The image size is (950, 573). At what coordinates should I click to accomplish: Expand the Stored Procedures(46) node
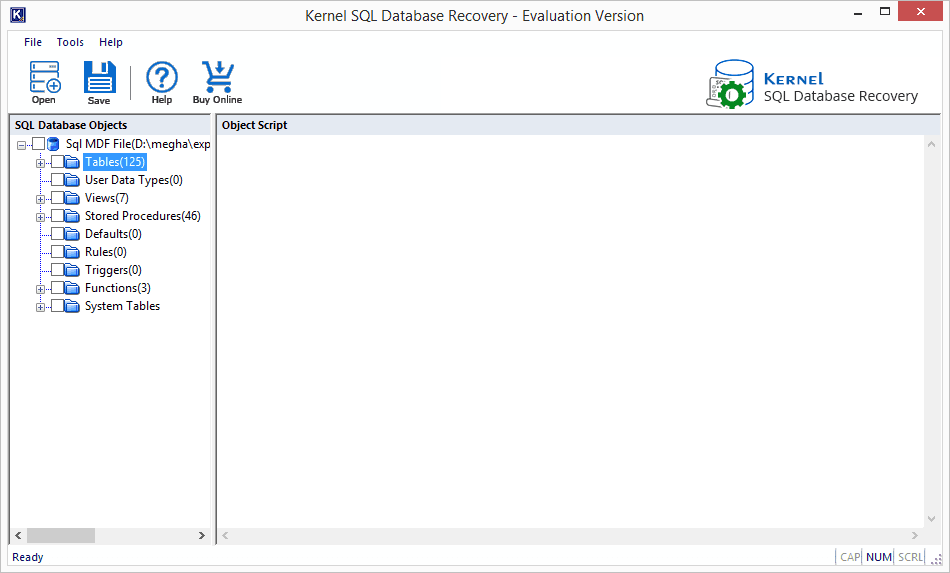coord(41,217)
